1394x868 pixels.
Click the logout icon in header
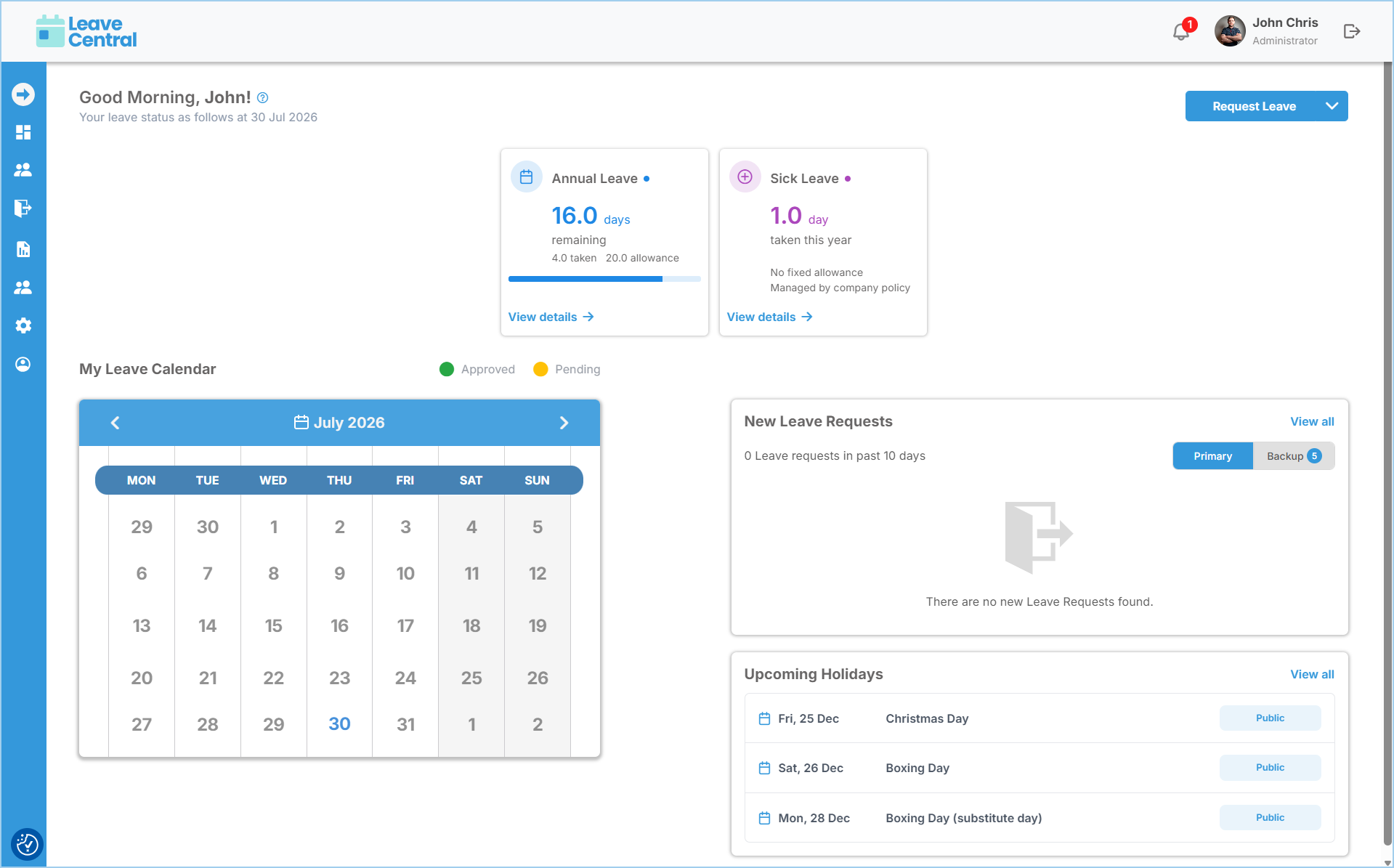pos(1351,31)
